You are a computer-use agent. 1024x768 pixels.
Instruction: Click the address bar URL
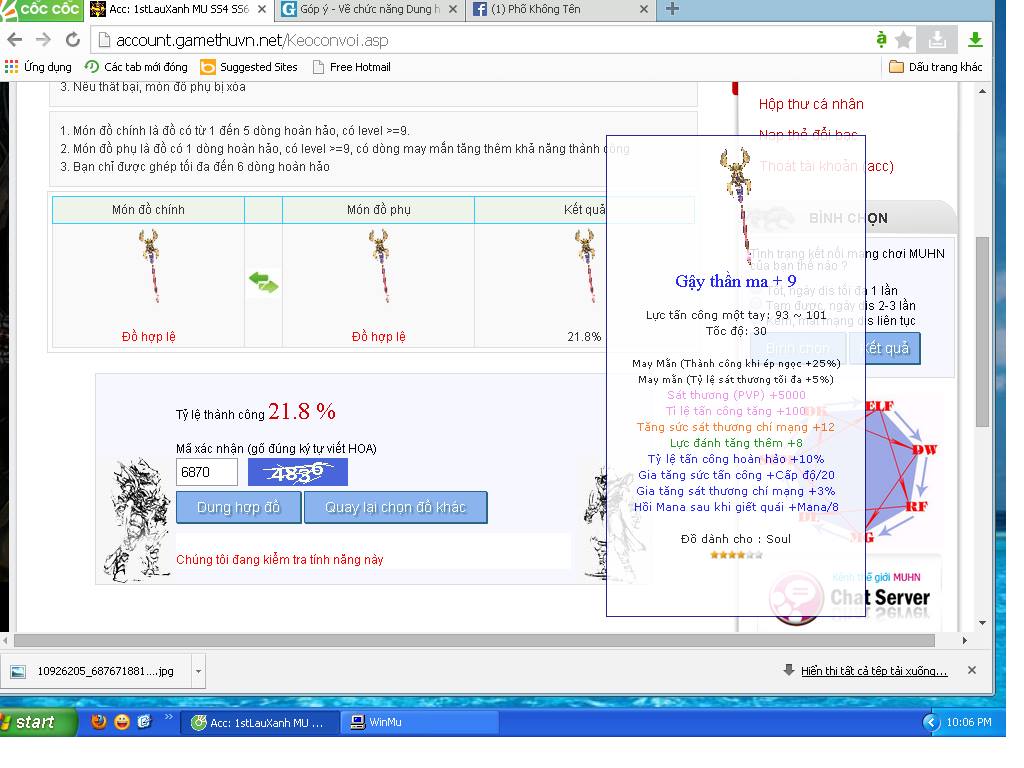coord(252,40)
